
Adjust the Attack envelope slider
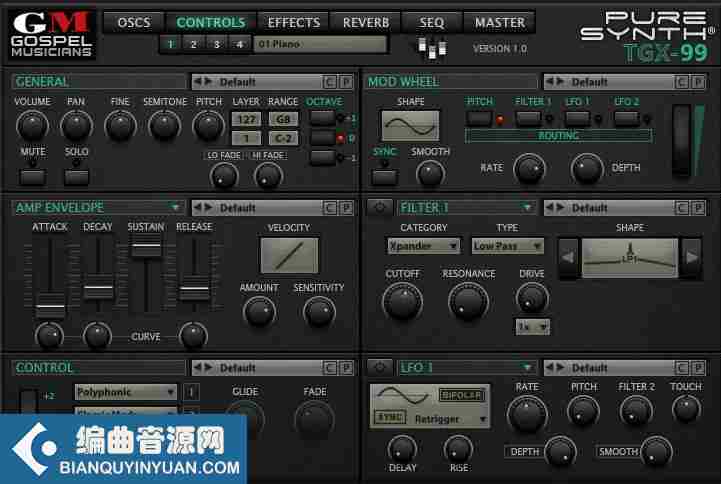[x=50, y=306]
